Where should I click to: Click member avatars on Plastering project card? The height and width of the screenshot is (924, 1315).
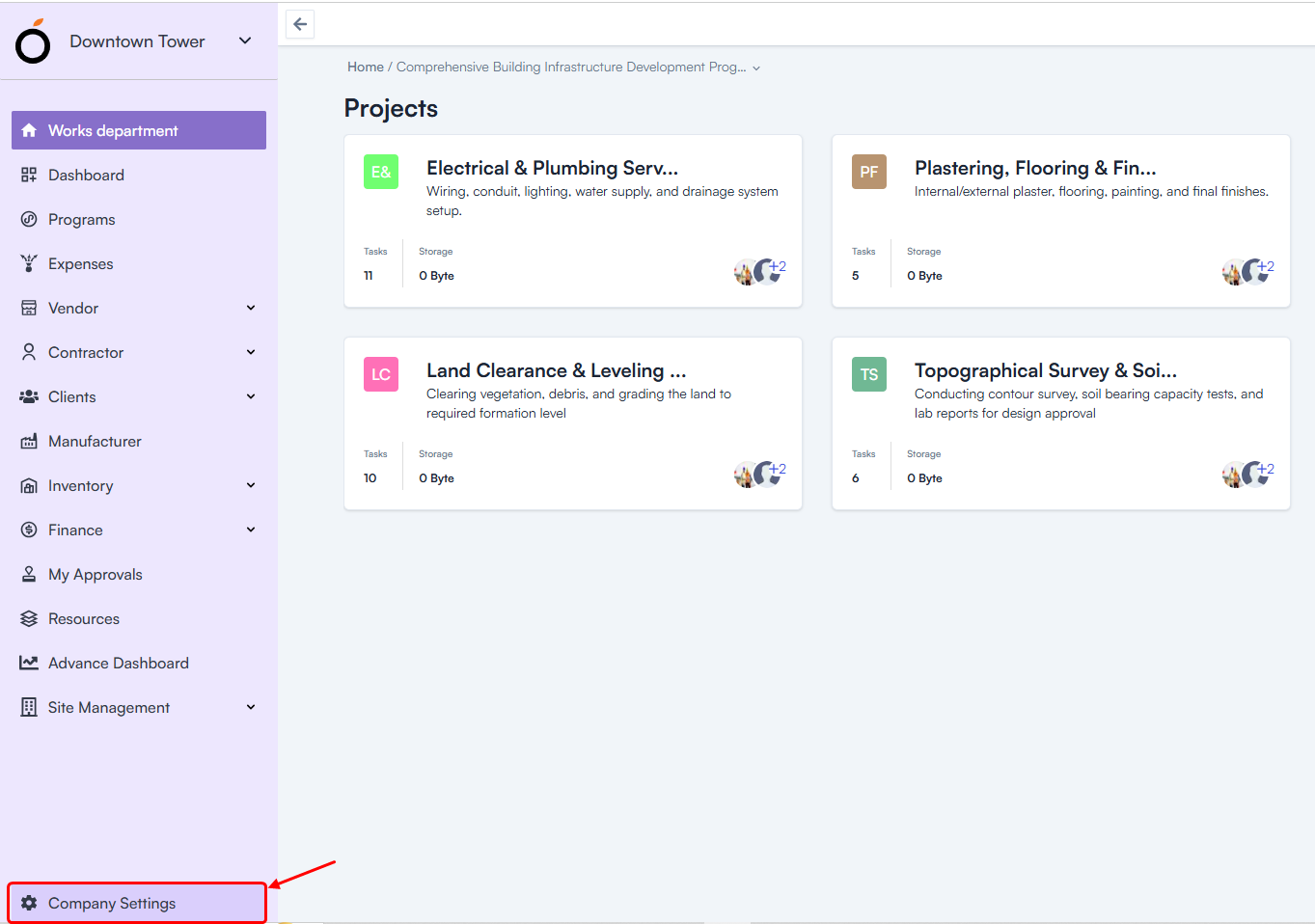tap(1247, 272)
